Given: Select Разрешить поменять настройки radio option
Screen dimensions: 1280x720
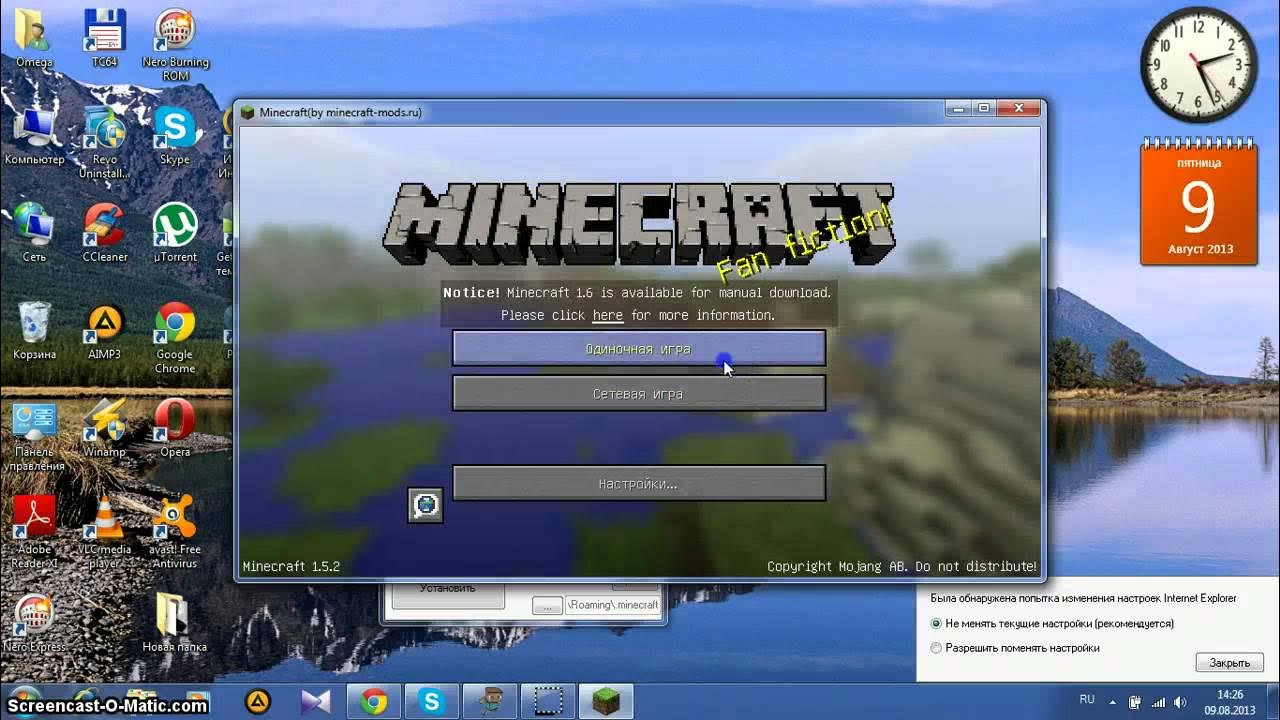Looking at the screenshot, I should tap(1016, 648).
